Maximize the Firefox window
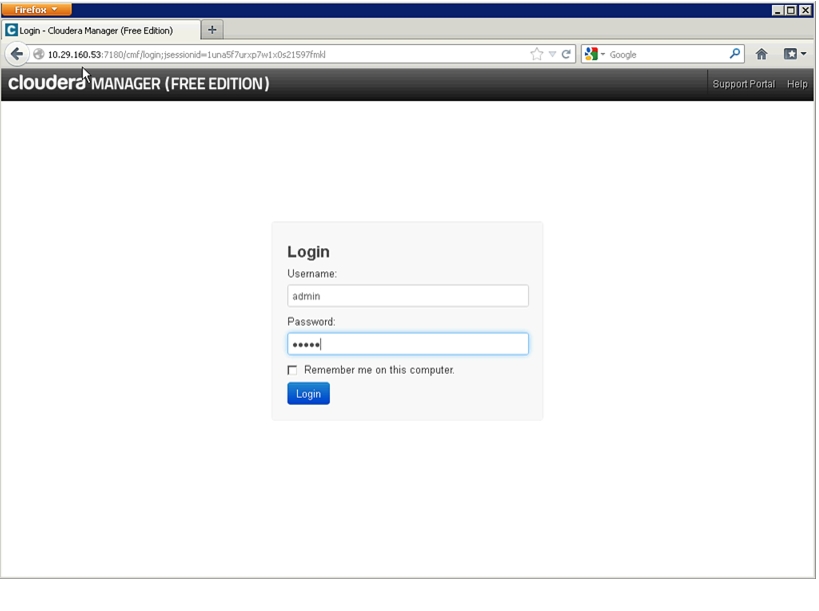This screenshot has width=819, height=611. click(x=791, y=10)
